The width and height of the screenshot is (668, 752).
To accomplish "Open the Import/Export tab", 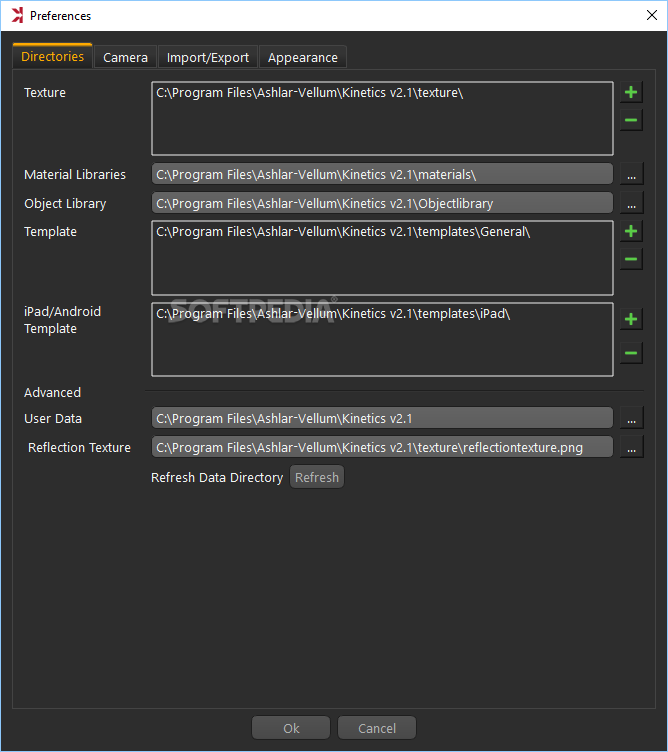I will 208,58.
